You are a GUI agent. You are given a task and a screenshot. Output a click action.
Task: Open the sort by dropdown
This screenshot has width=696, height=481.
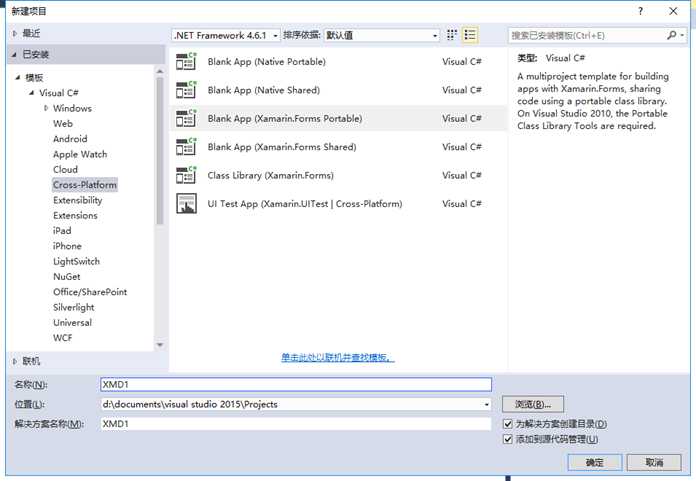point(382,35)
